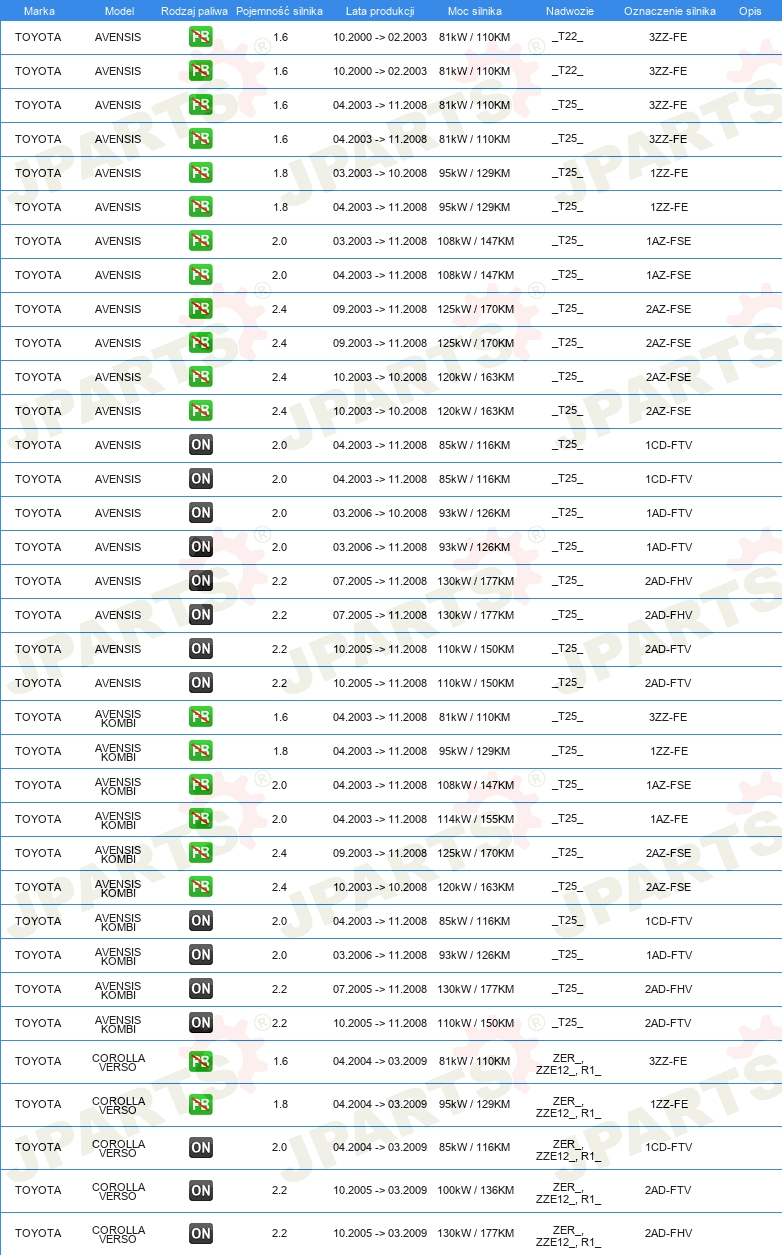This screenshot has width=782, height=1255.
Task: Click 1CD-FTV engine code in Corolla Verso row
Action: (x=668, y=1147)
